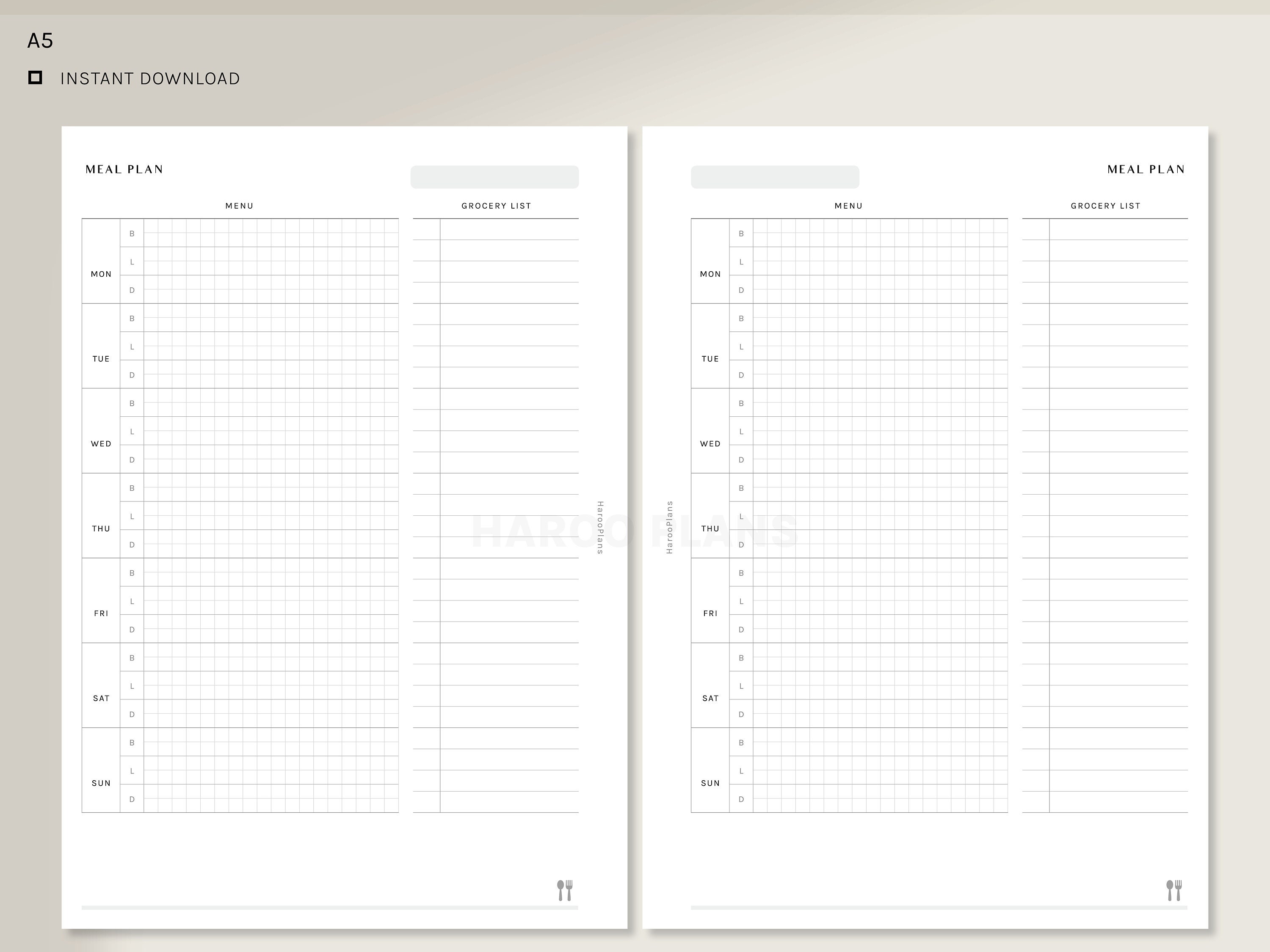Viewport: 1270px width, 952px height.
Task: Select the MEAL PLAN title on right page
Action: click(1146, 169)
